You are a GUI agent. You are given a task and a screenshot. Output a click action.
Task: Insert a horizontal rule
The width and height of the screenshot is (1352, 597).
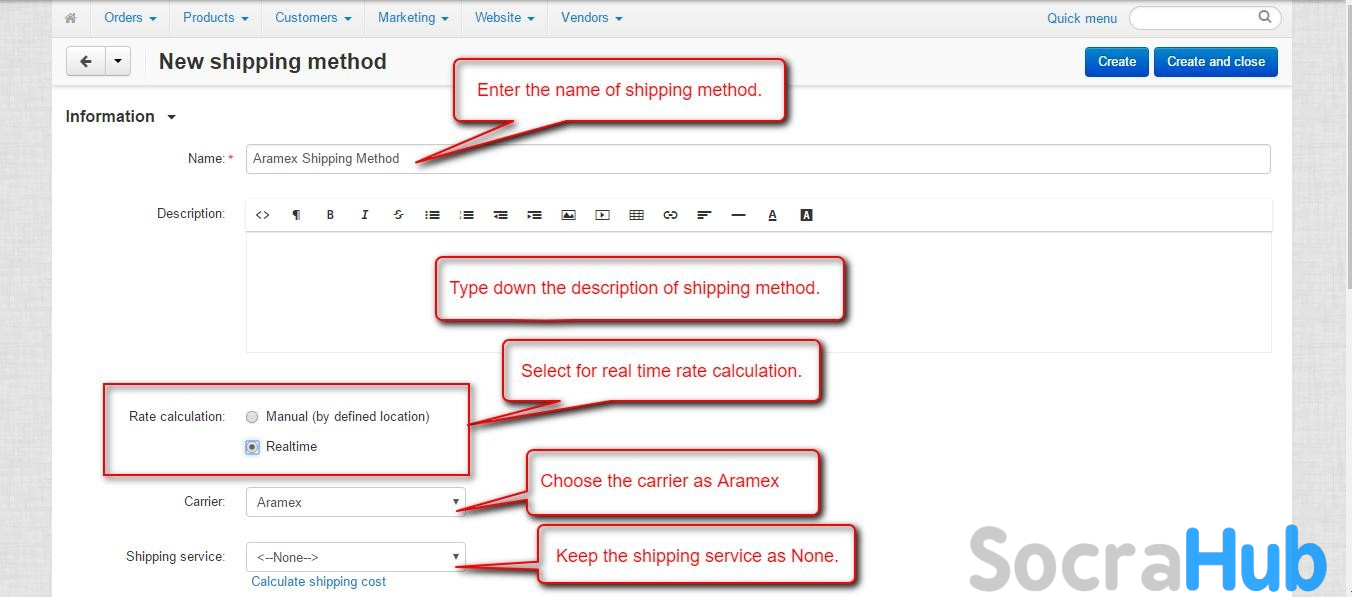pyautogui.click(x=738, y=215)
